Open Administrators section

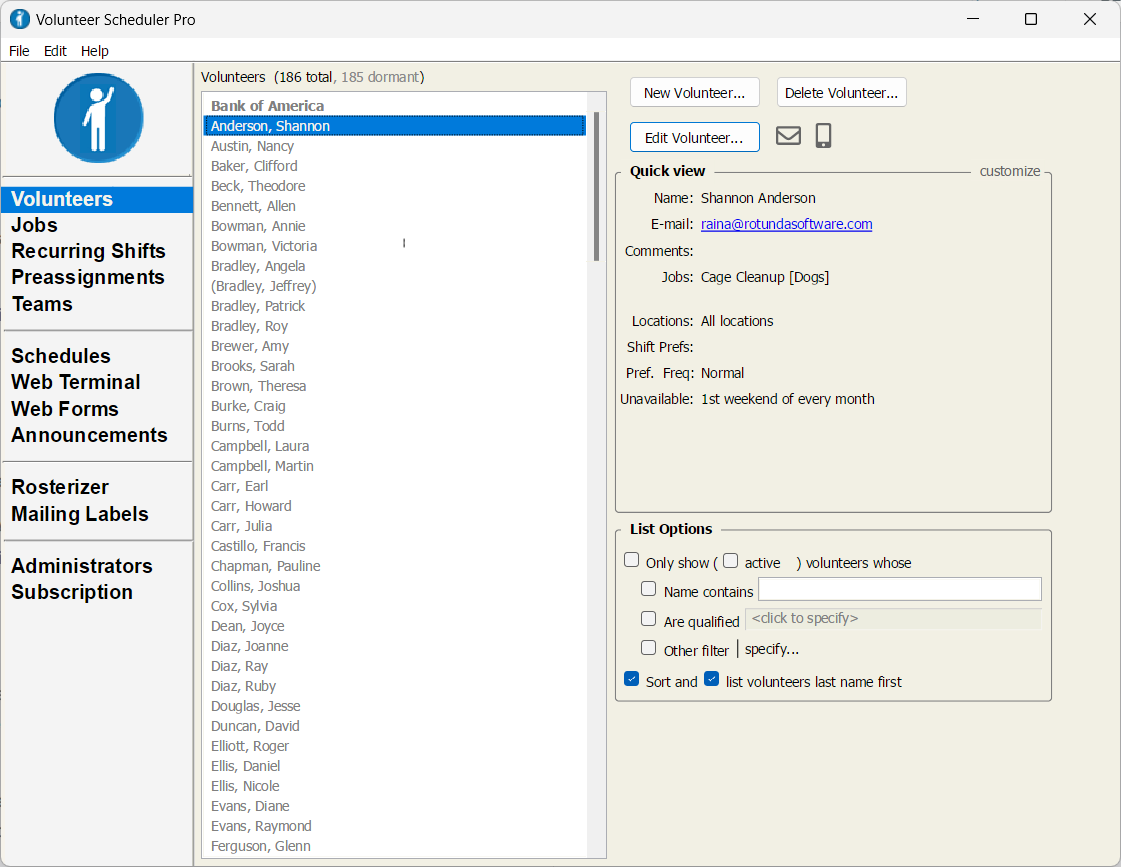(82, 566)
